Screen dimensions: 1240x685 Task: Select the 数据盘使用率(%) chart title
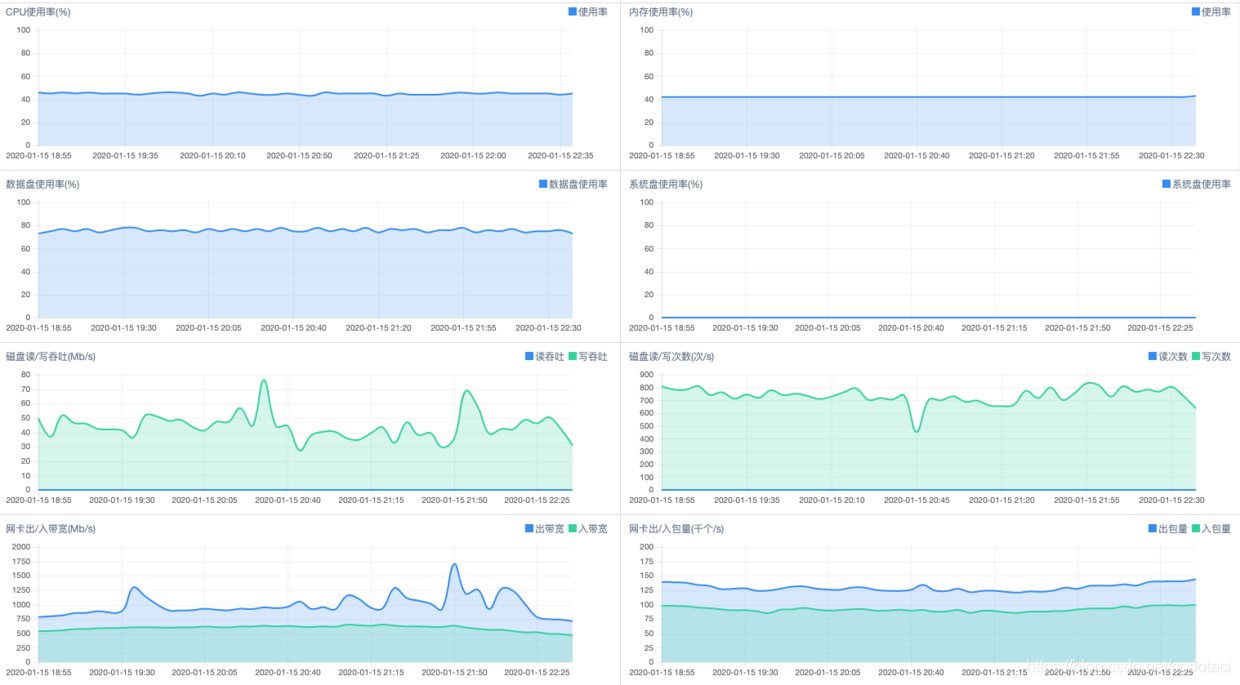[43, 184]
